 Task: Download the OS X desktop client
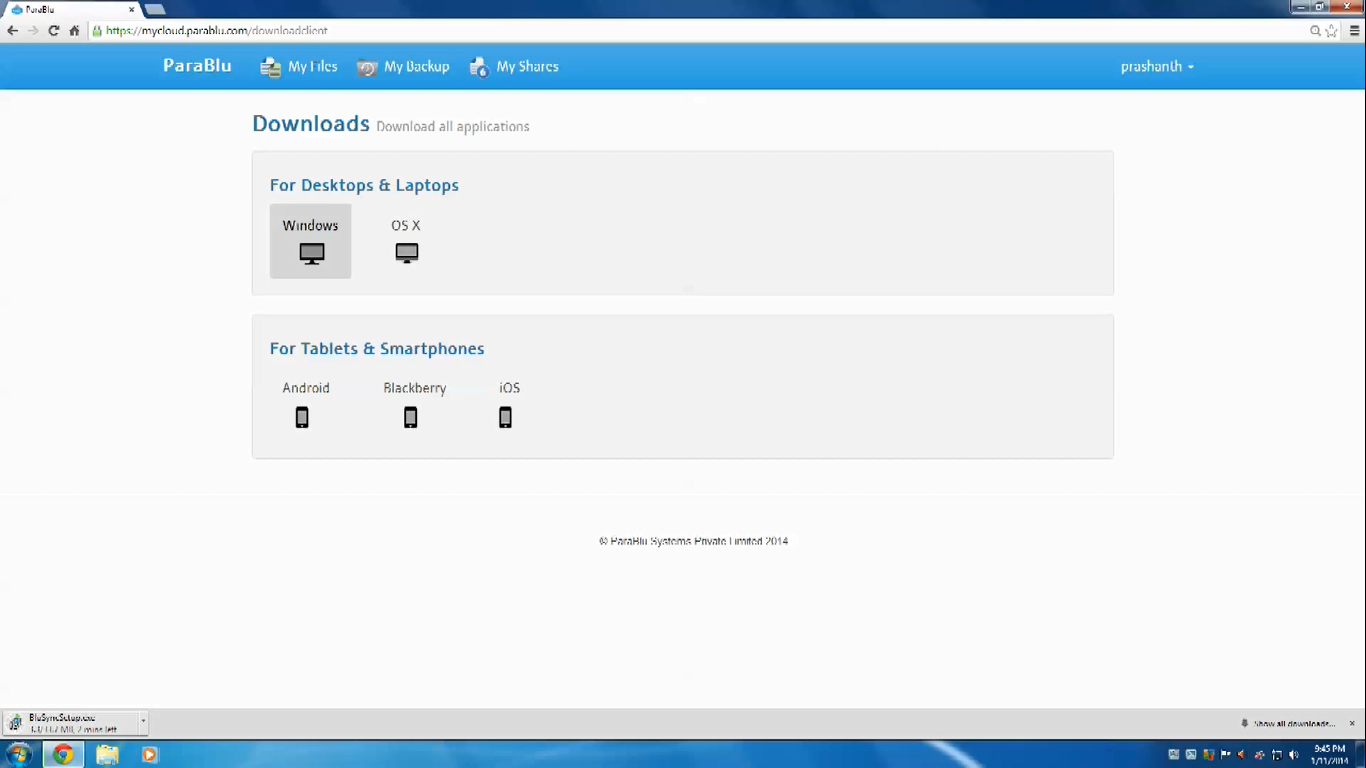coord(406,241)
